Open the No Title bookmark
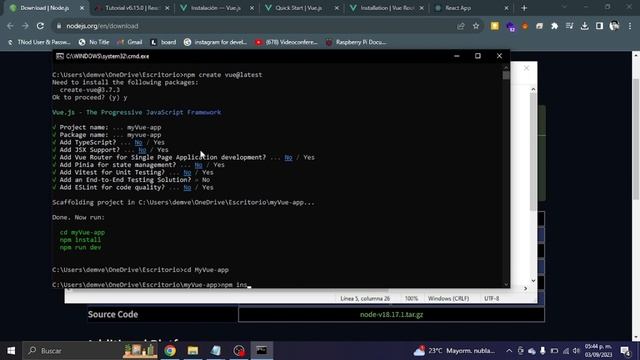Image resolution: width=640 pixels, height=360 pixels. 94,42
